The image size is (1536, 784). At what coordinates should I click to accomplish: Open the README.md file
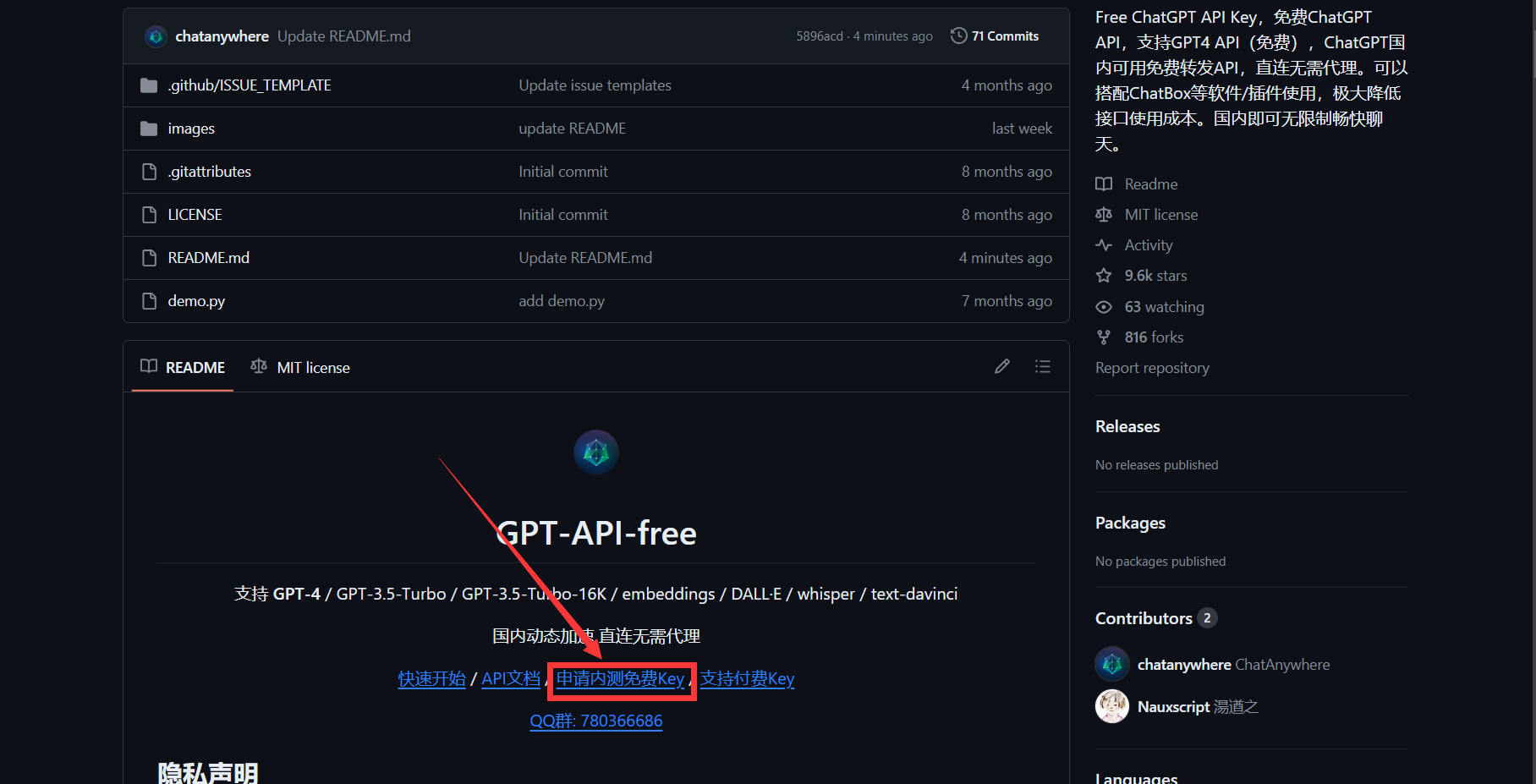(208, 258)
